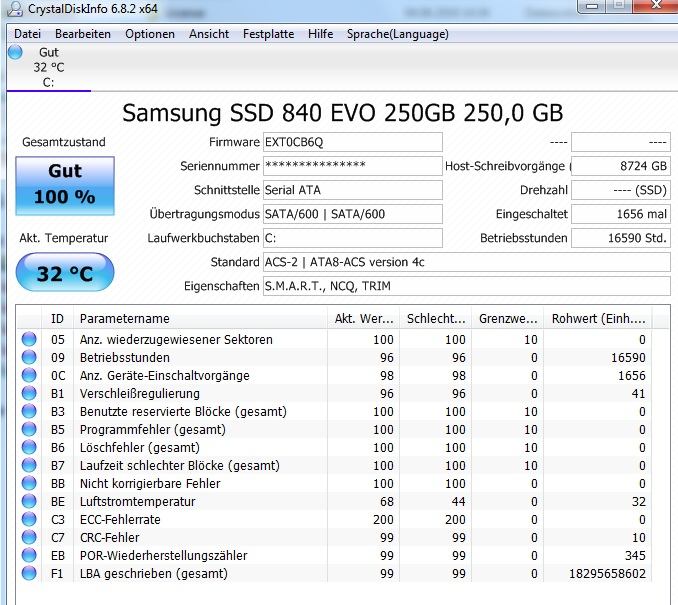Click the Samsung SSD 840 EVO title
Screen dimensions: 678x605
coord(342,113)
